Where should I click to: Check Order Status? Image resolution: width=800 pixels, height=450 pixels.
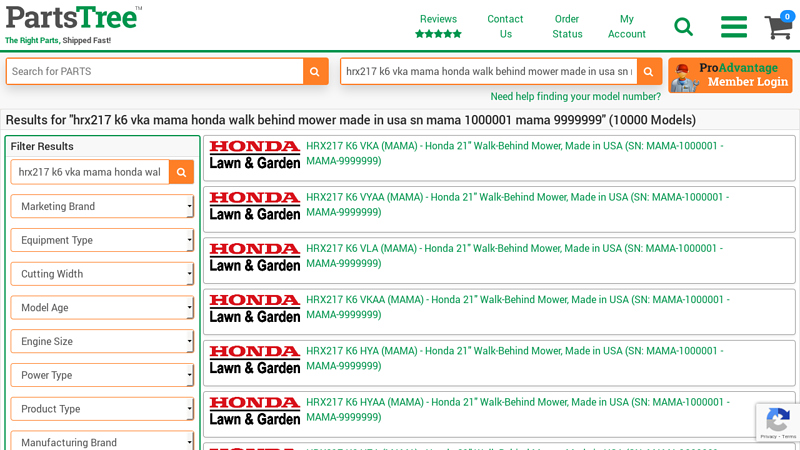coord(567,27)
